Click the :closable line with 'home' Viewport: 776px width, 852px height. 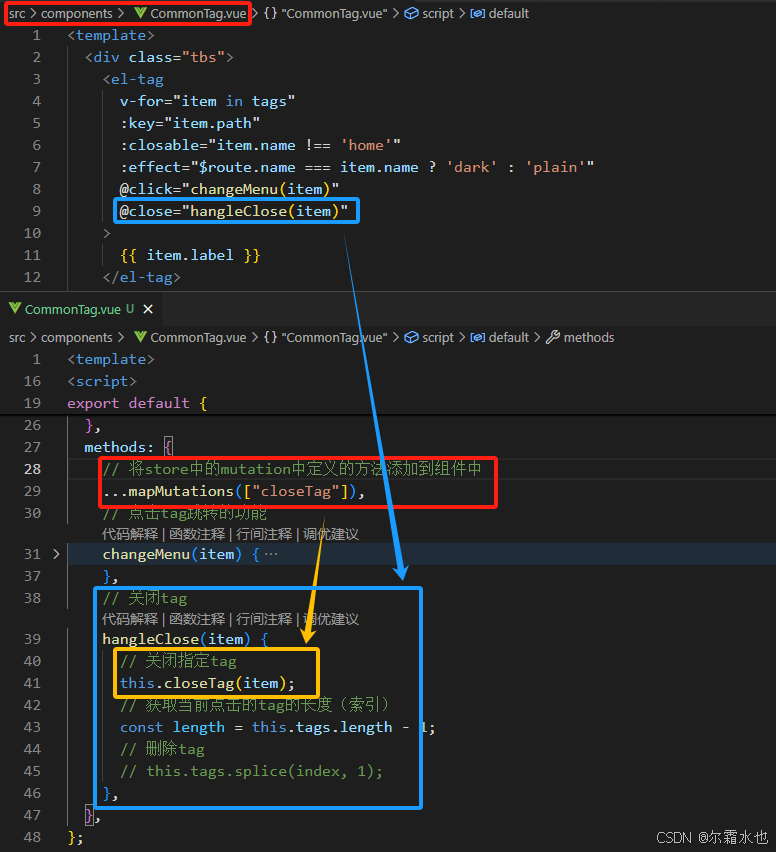pos(260,145)
